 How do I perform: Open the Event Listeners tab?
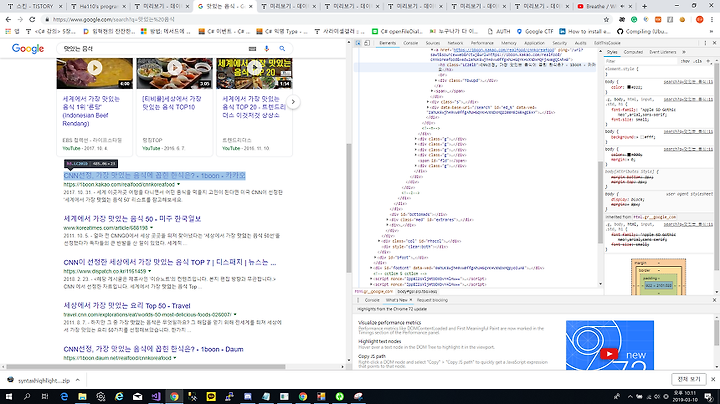(663, 52)
